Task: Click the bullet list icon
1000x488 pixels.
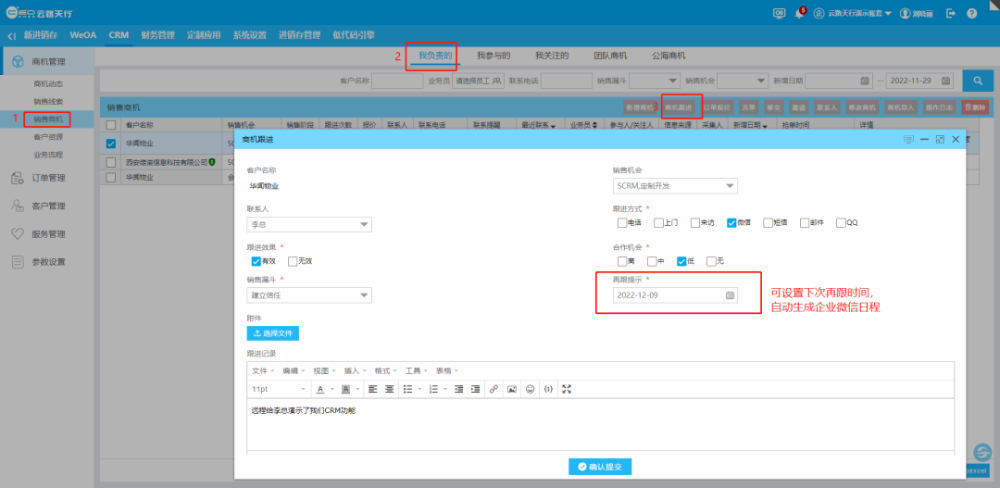Action: [x=408, y=389]
